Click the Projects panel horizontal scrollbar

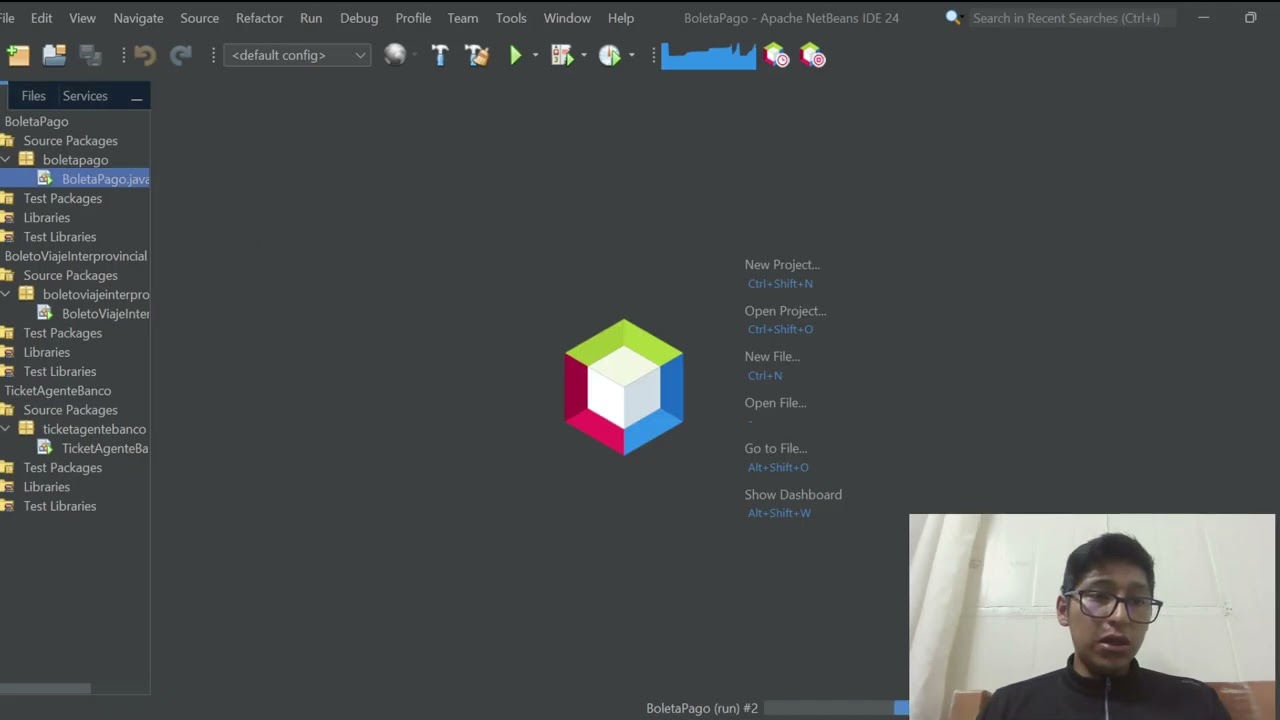tap(45, 688)
